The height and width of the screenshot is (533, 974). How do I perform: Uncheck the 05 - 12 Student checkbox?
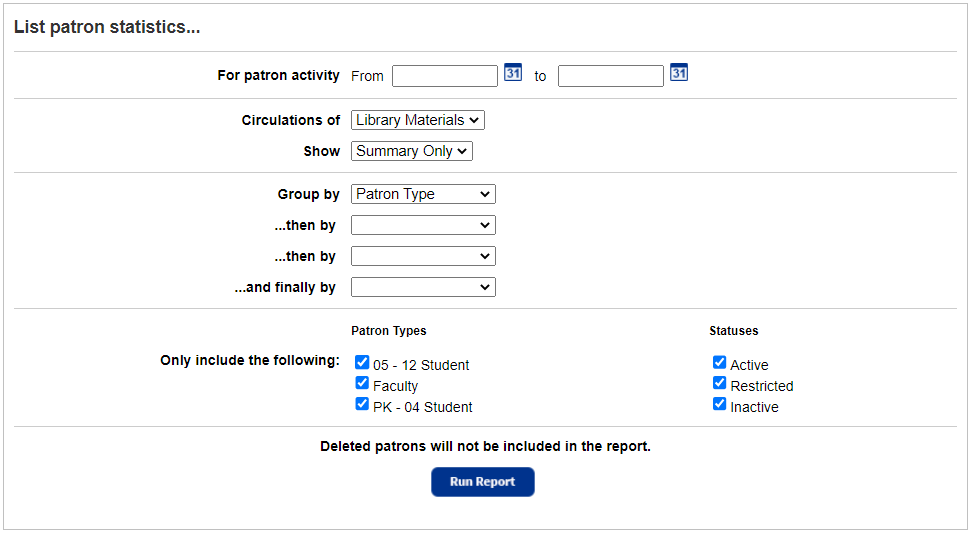click(x=362, y=363)
